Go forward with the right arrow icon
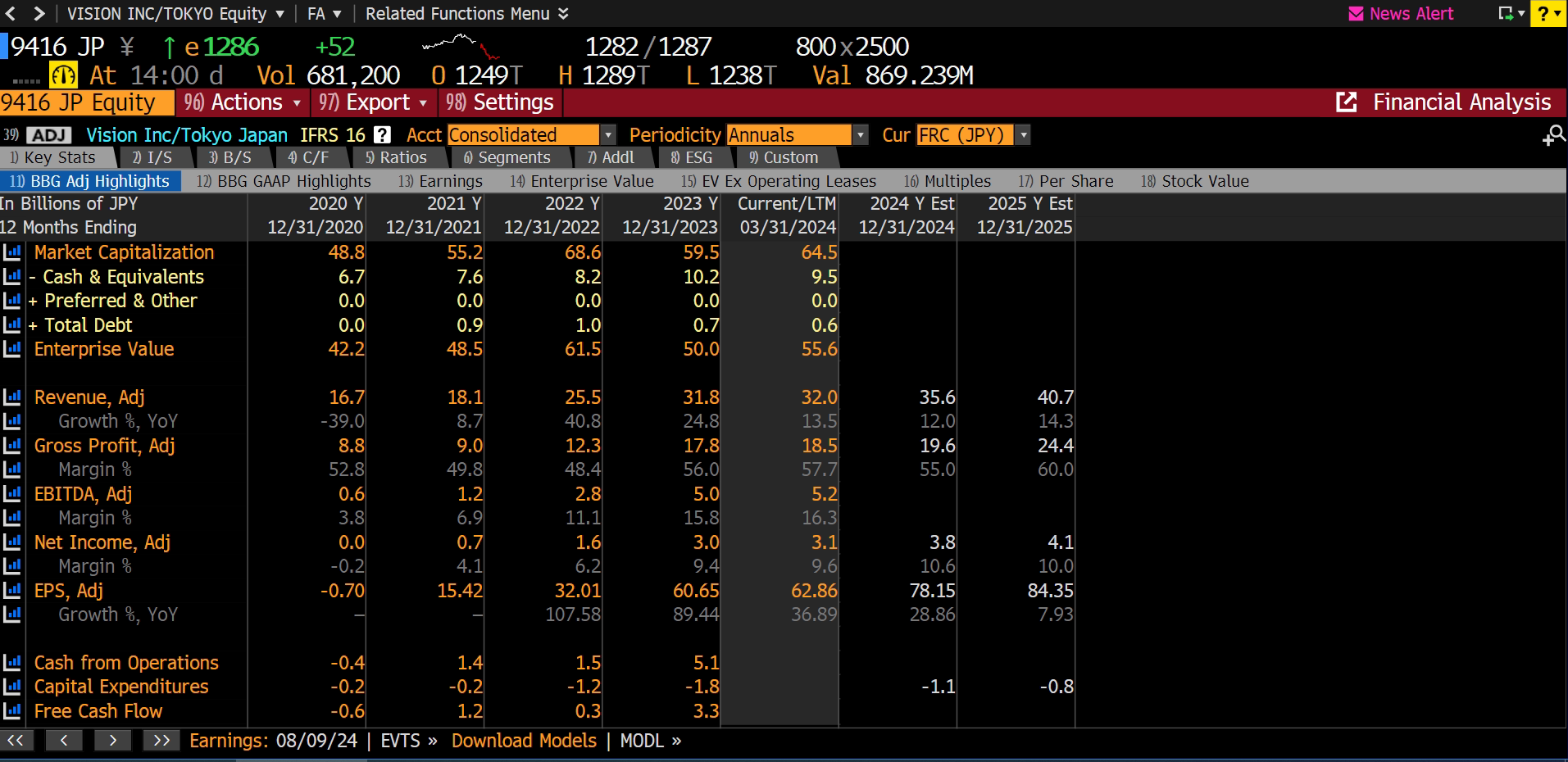Screen dimensions: 1568x762 coord(39,14)
